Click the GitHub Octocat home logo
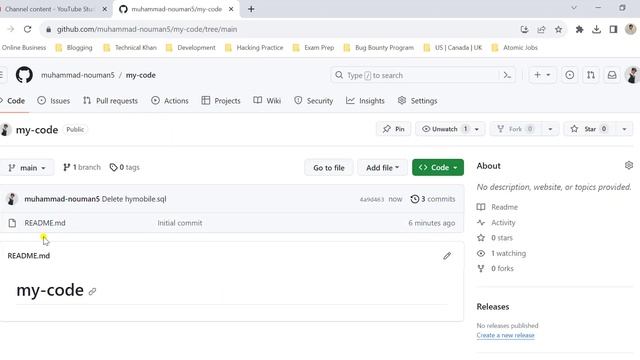Screen dimensions: 640x360 (24, 75)
